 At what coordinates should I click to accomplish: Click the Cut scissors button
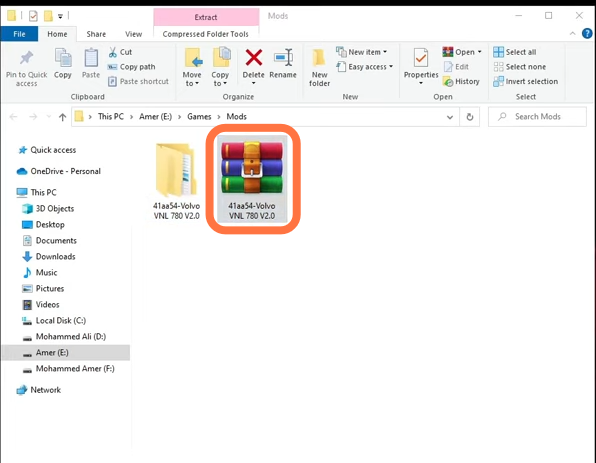coord(120,52)
